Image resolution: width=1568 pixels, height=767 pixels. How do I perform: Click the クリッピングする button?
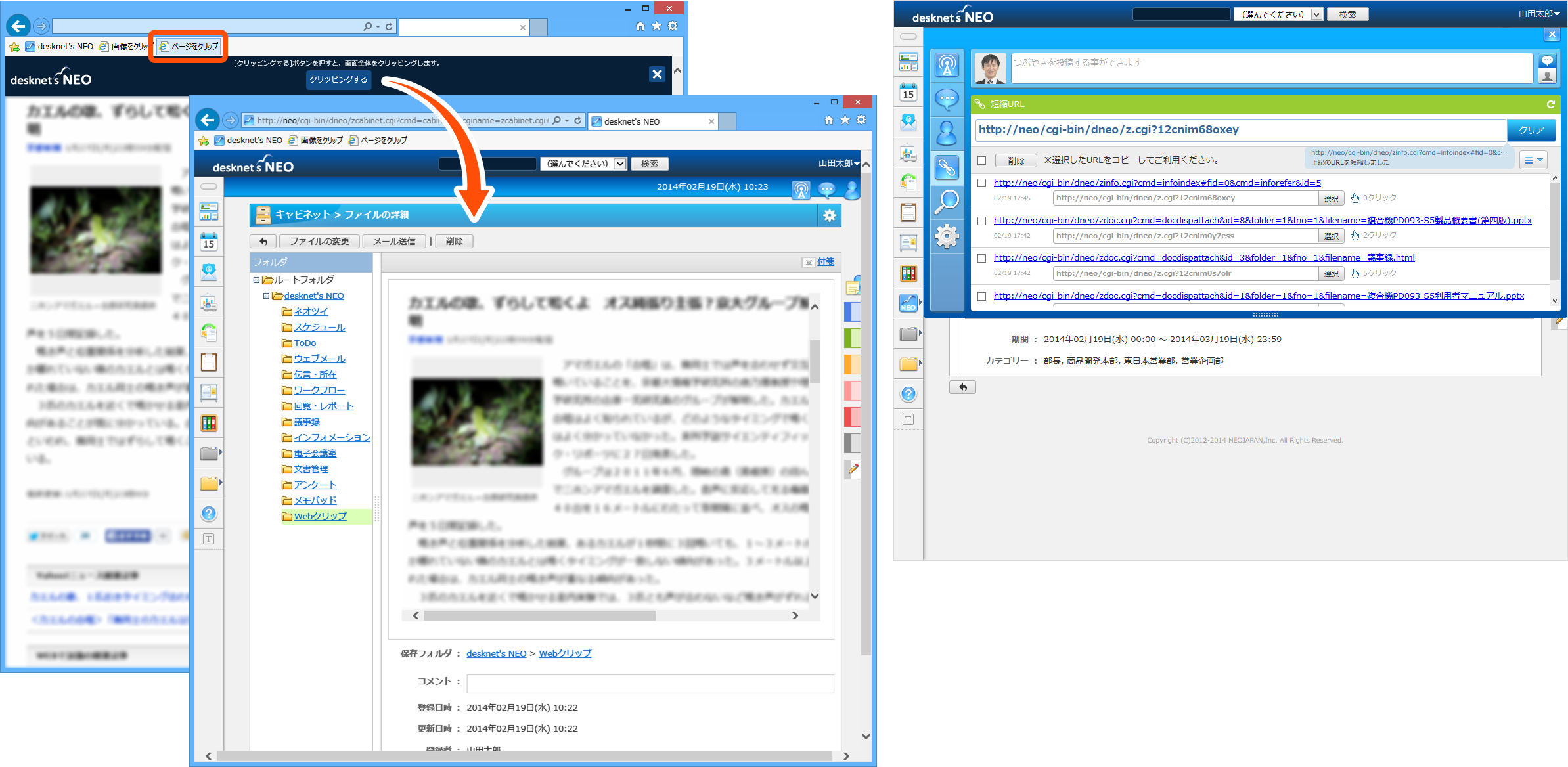tap(338, 79)
